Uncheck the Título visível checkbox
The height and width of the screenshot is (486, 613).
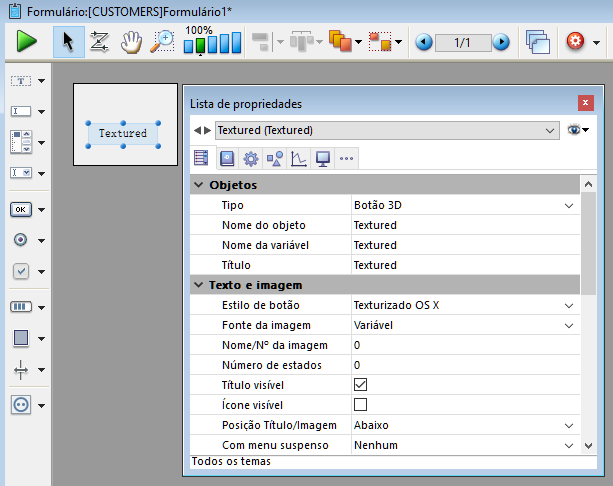361,385
